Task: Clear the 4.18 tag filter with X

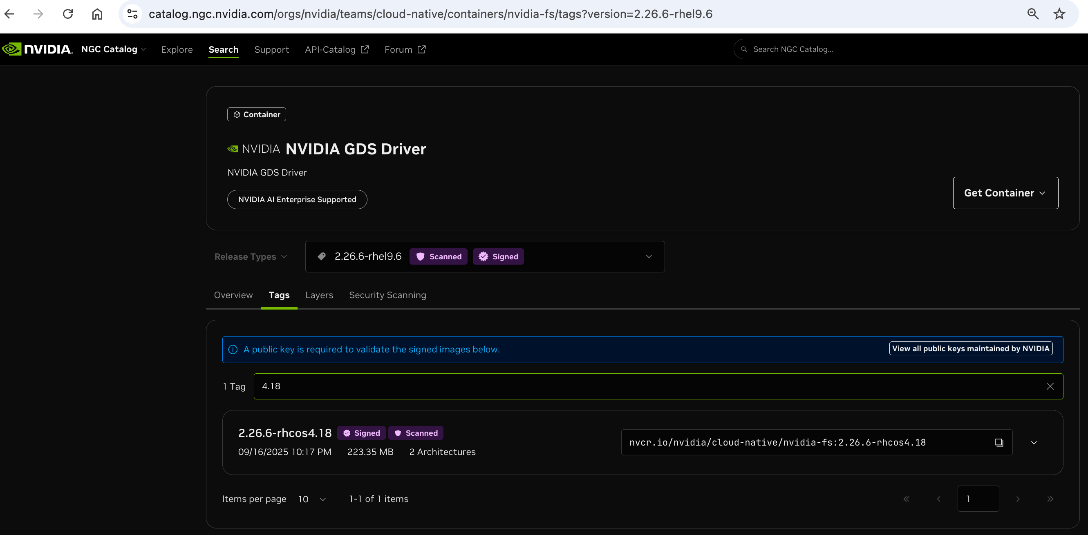Action: click(1050, 387)
